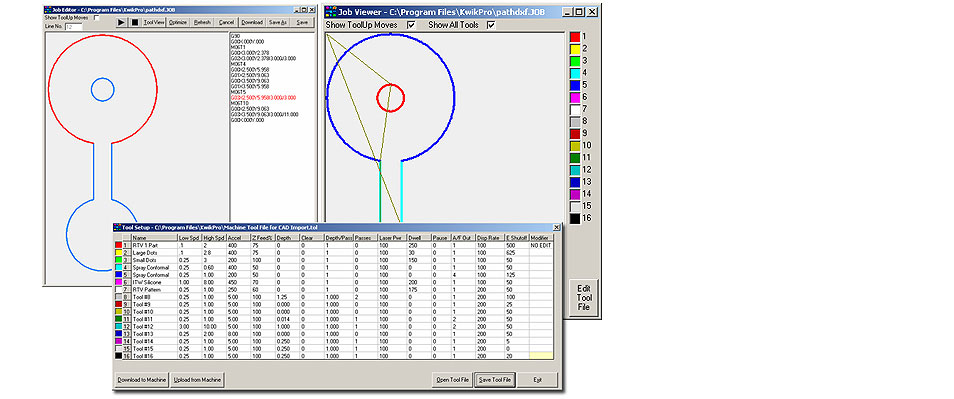Image resolution: width=954 pixels, height=399 pixels.
Task: Click Optimize in the Job Editor toolbar
Action: 178,22
